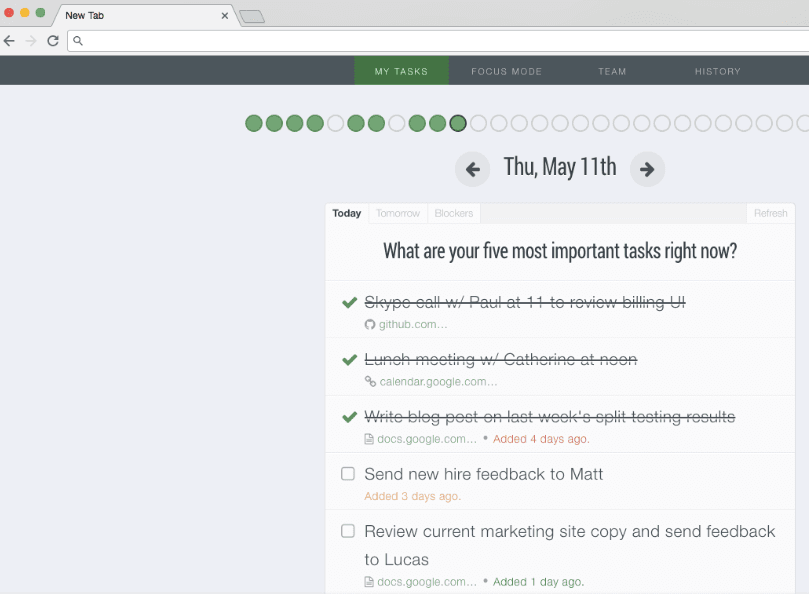Open the History section
809x594 pixels.
pyautogui.click(x=717, y=71)
